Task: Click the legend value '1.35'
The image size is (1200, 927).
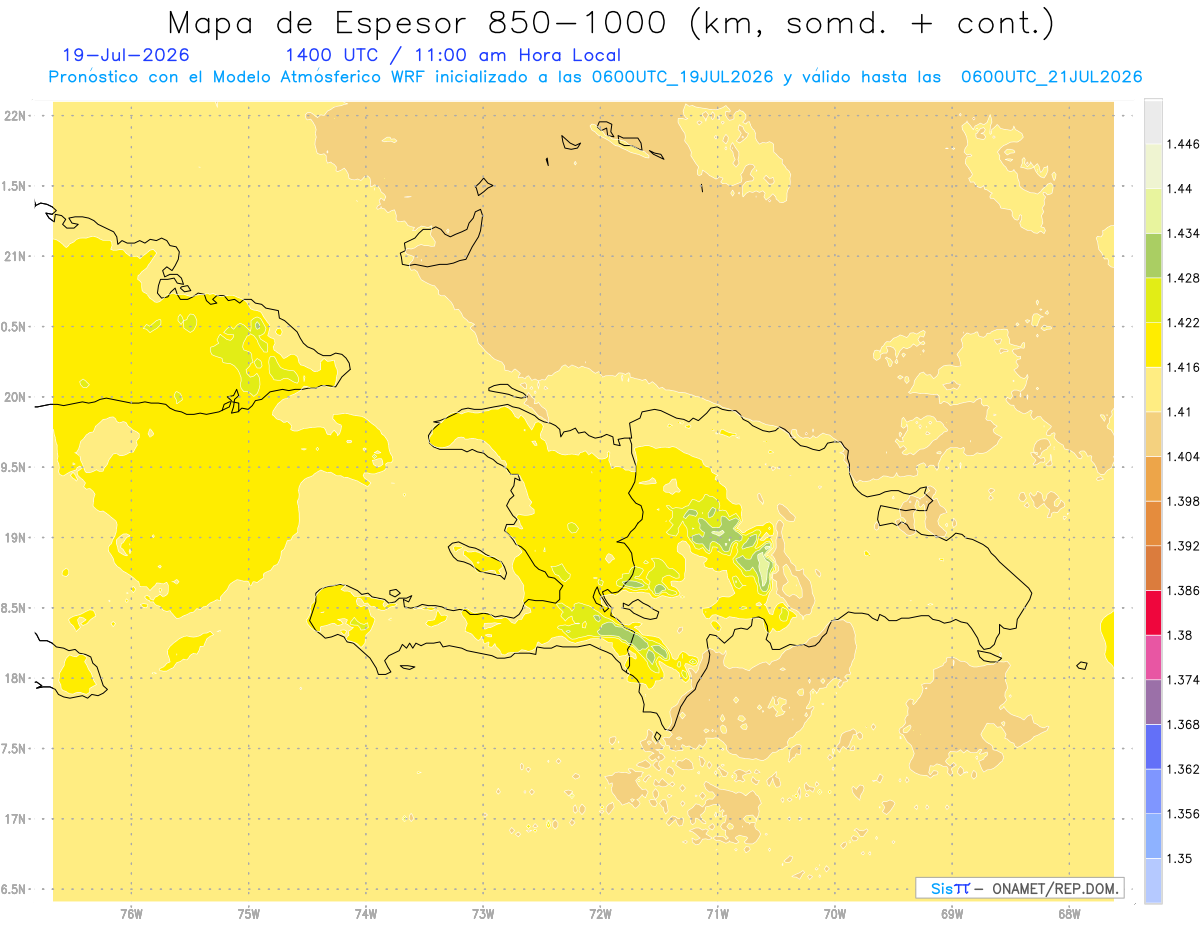Action: pyautogui.click(x=1179, y=858)
